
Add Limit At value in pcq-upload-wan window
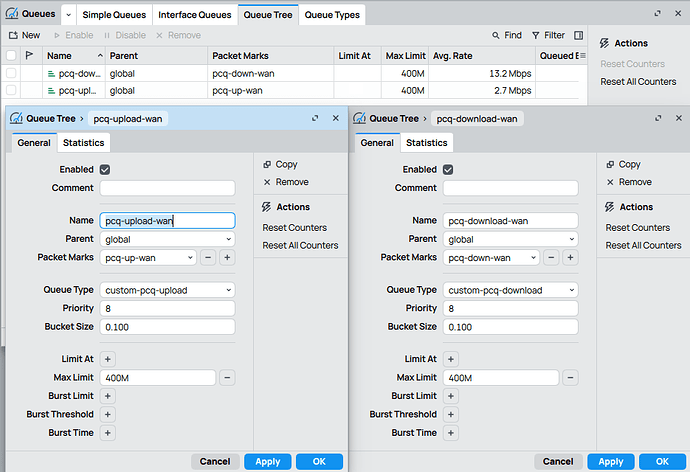click(x=108, y=359)
